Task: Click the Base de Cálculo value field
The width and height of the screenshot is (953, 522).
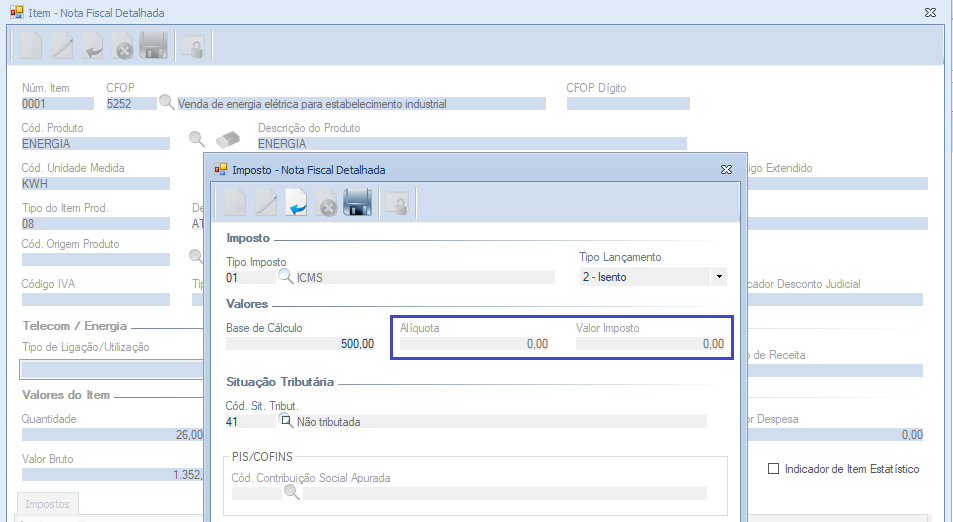Action: pyautogui.click(x=300, y=344)
